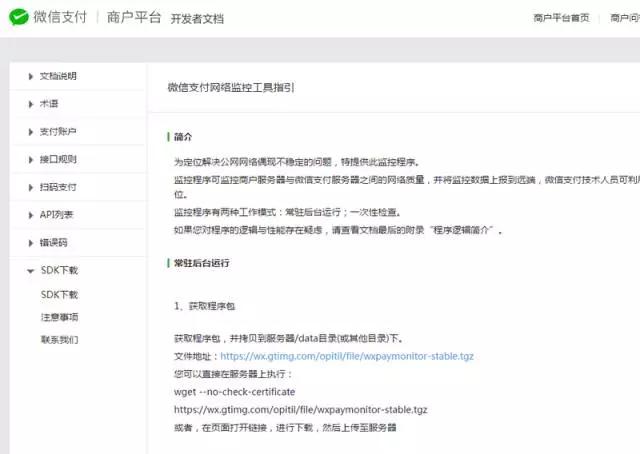Open wxpaymonitor-stable.tgz blue download link
Image resolution: width=640 pixels, height=454 pixels.
[347, 356]
